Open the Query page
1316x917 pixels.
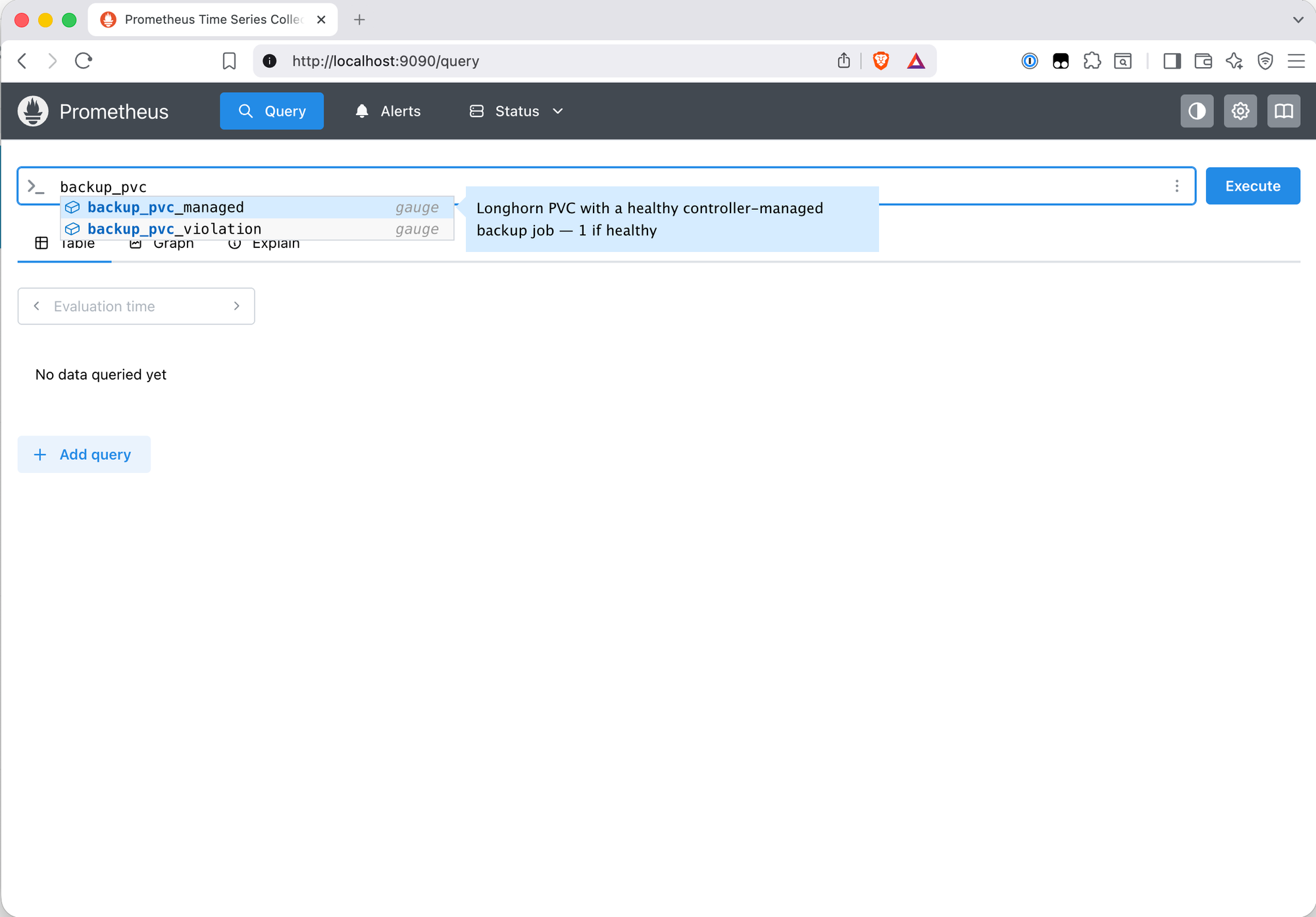[x=272, y=111]
